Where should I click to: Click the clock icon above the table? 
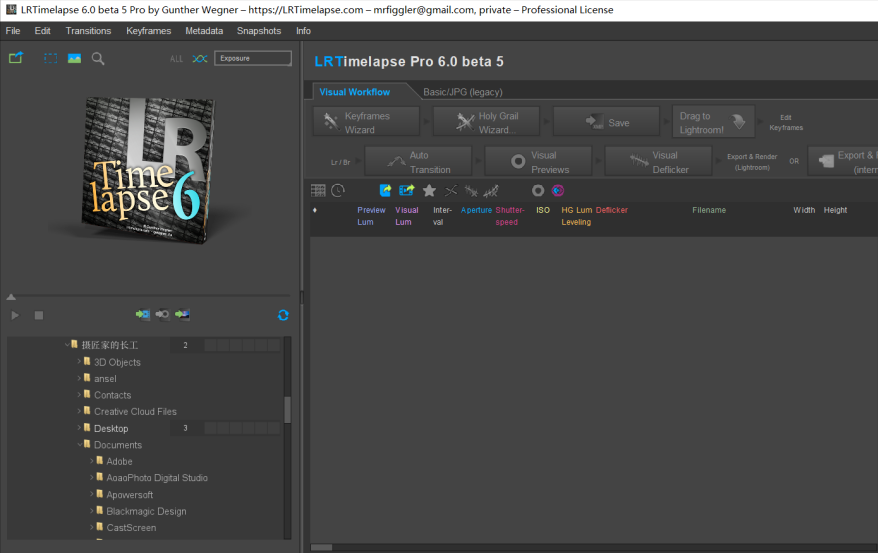coord(338,190)
